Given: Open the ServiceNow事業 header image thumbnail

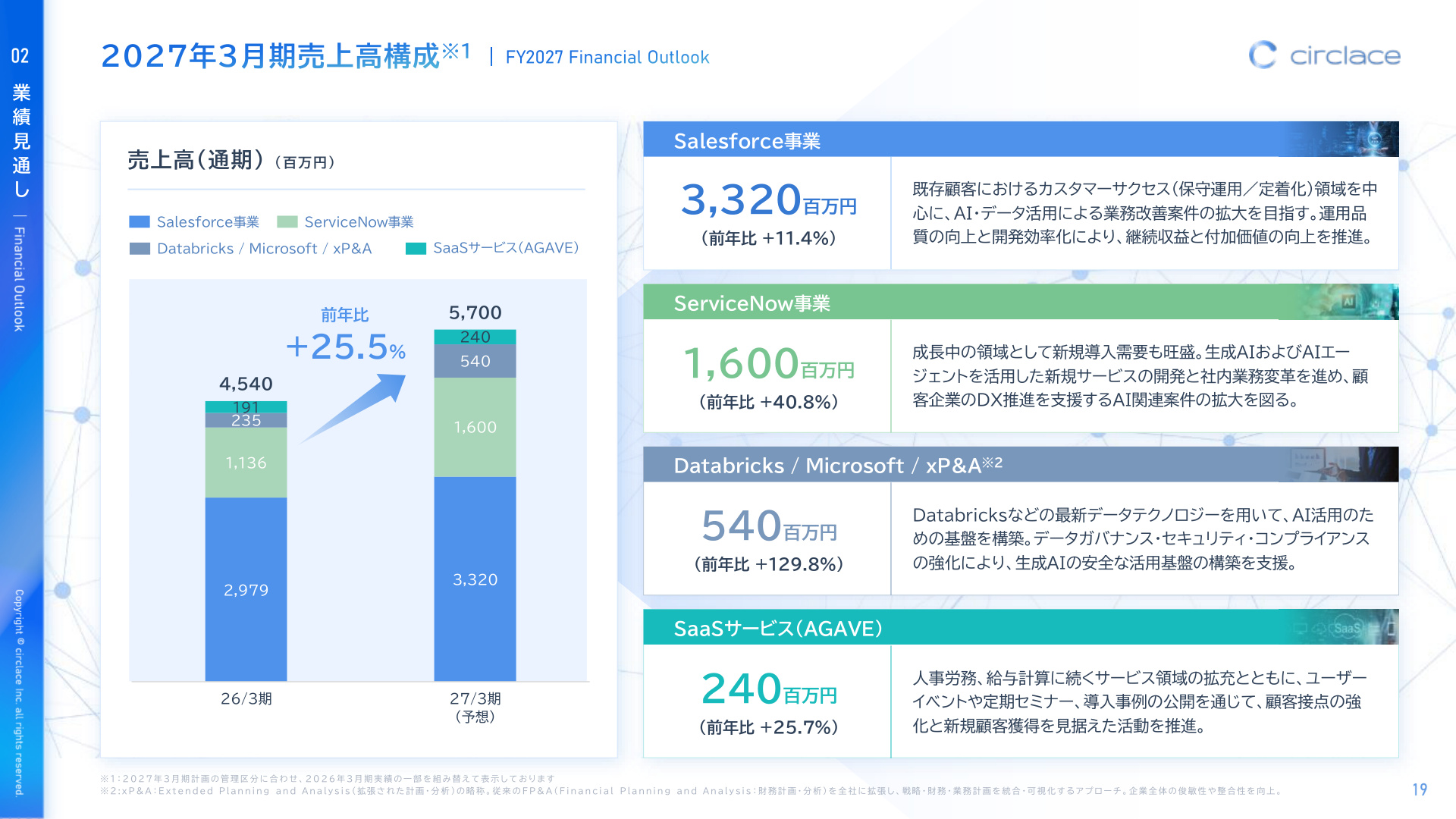Looking at the screenshot, I should point(1338,302).
